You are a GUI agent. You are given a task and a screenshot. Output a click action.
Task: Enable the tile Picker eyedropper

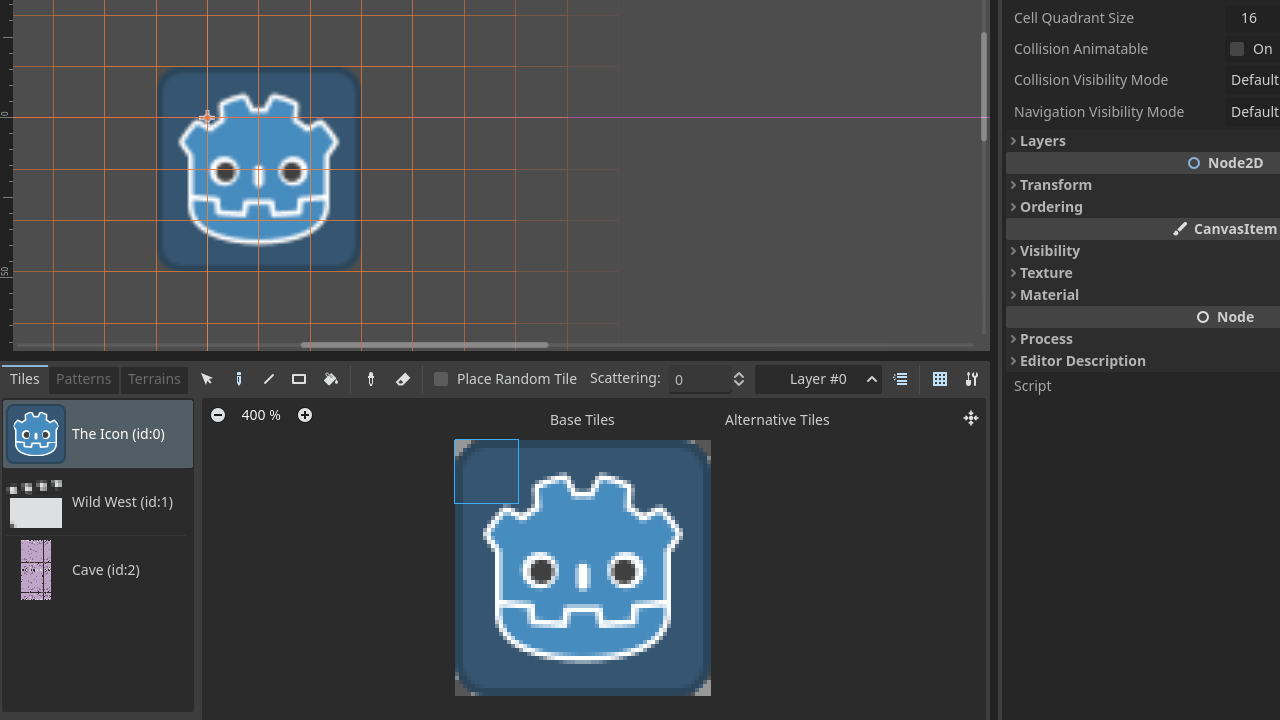pyautogui.click(x=371, y=379)
